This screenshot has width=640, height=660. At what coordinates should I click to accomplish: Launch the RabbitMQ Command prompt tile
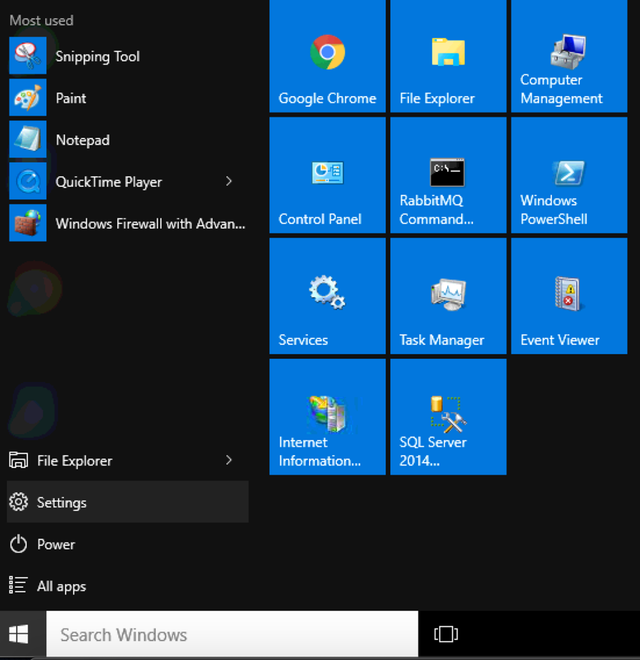click(x=448, y=175)
